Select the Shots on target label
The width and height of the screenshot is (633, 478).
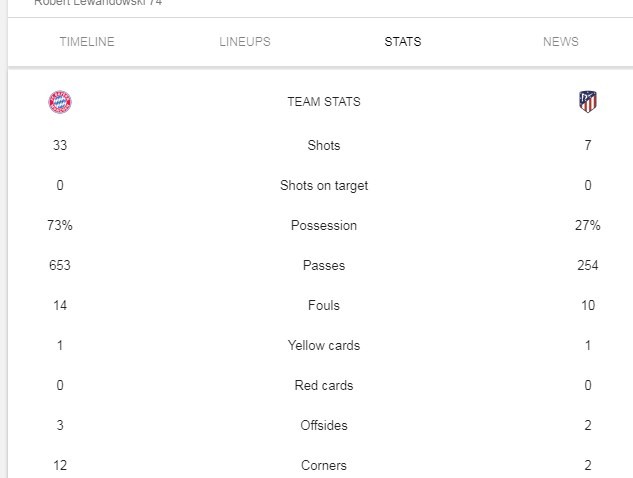click(x=324, y=186)
